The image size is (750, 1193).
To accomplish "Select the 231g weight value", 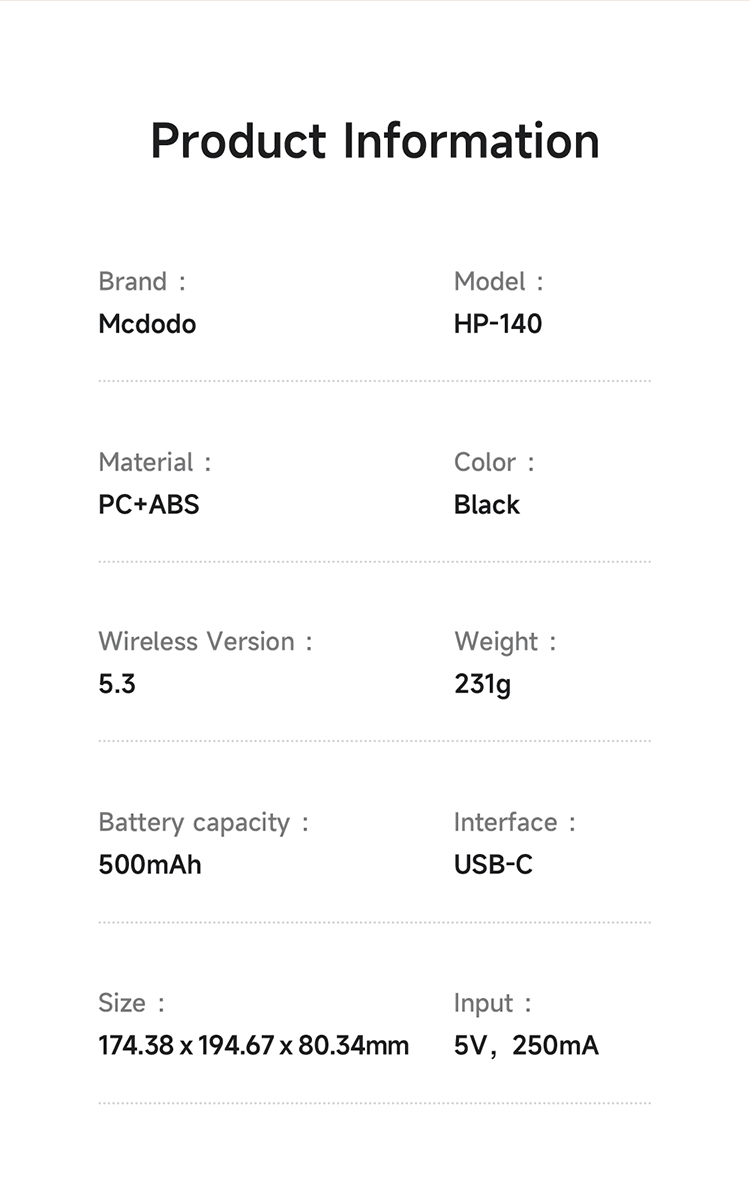I will pos(482,685).
